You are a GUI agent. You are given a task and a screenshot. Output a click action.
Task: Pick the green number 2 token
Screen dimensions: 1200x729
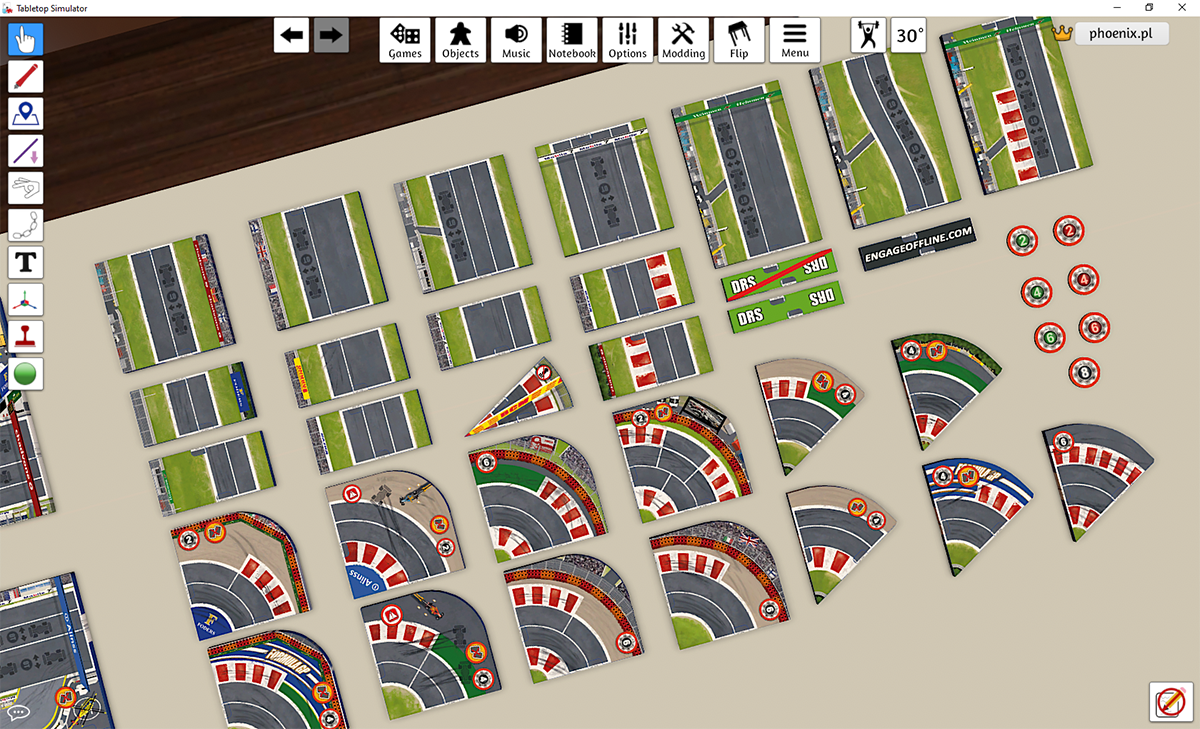[x=1021, y=240]
